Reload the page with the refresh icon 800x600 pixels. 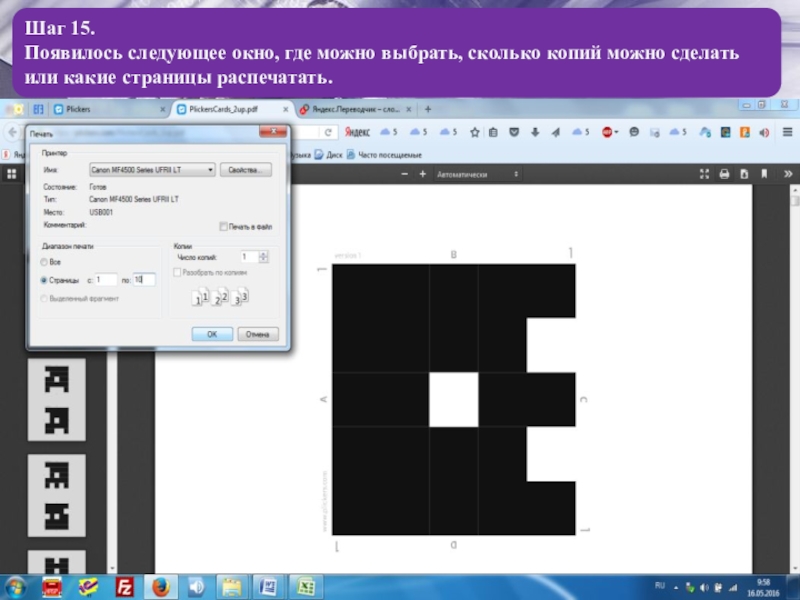click(x=328, y=133)
